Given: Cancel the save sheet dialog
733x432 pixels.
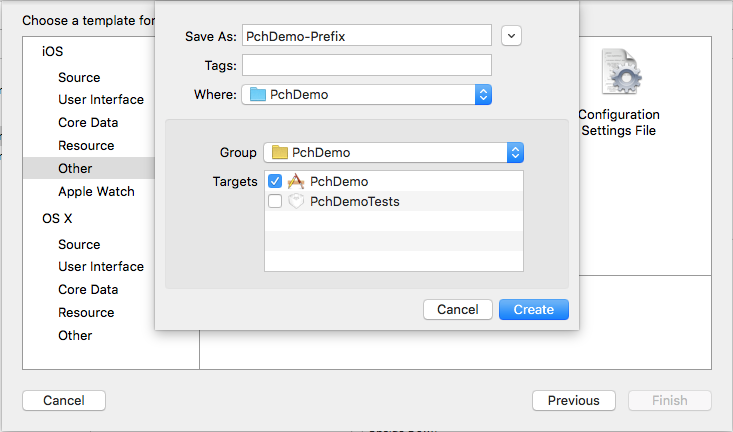Looking at the screenshot, I should (x=458, y=310).
